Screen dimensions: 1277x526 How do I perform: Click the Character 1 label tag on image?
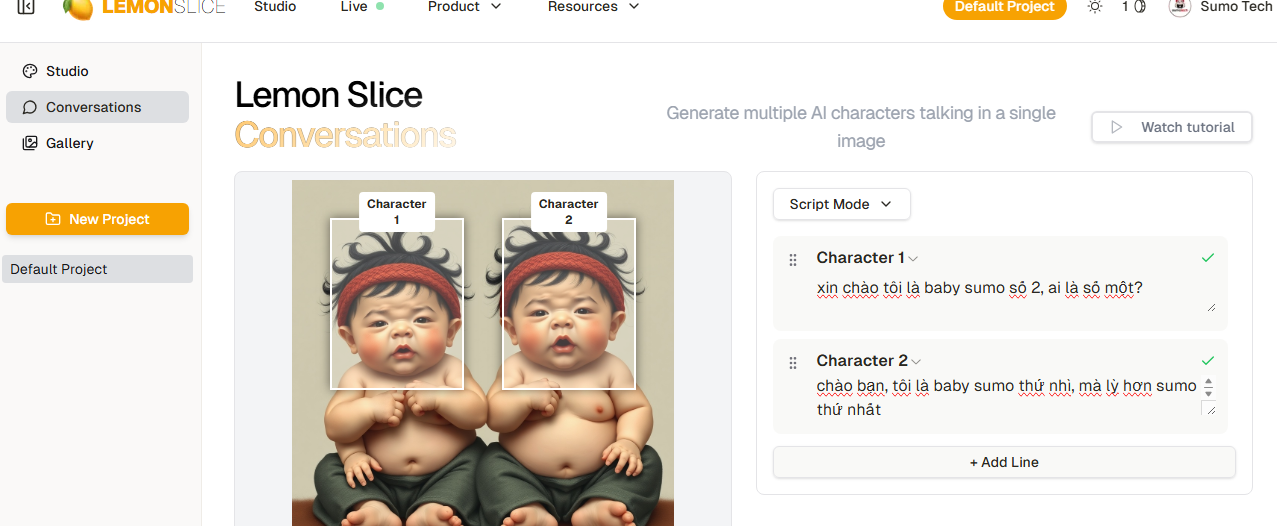[x=397, y=212]
